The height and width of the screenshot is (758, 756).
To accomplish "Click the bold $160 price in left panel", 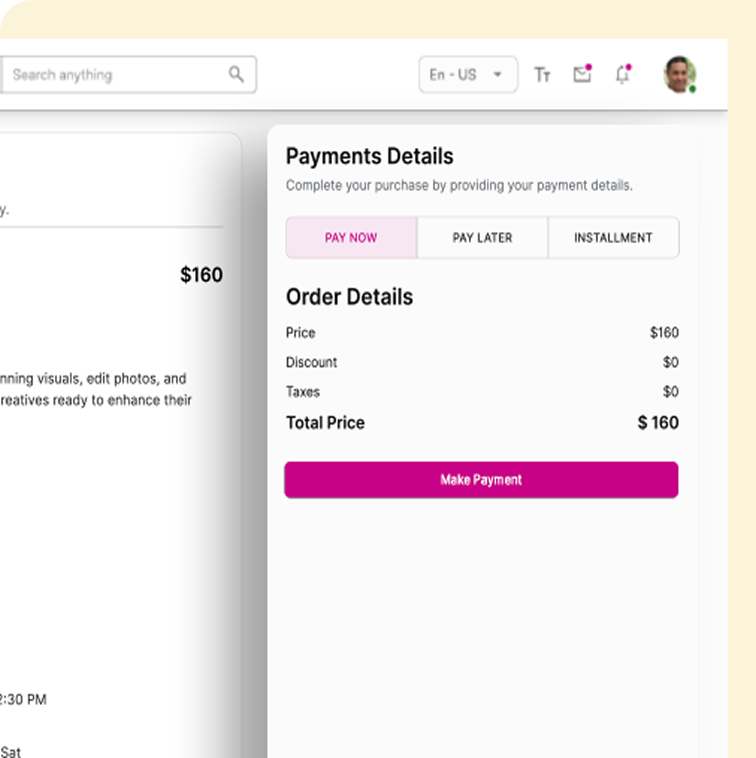I will [201, 275].
